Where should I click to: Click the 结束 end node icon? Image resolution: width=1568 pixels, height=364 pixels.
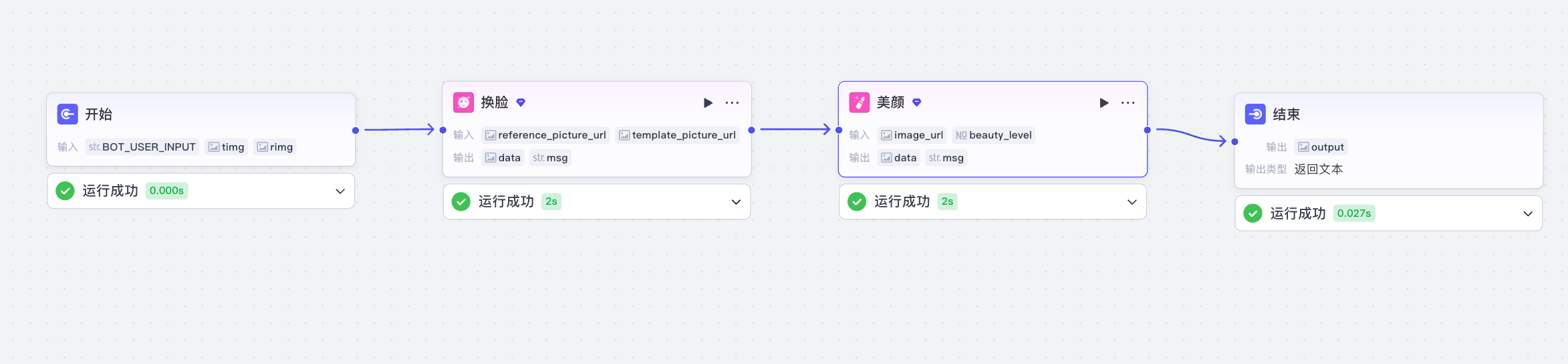coord(1255,114)
